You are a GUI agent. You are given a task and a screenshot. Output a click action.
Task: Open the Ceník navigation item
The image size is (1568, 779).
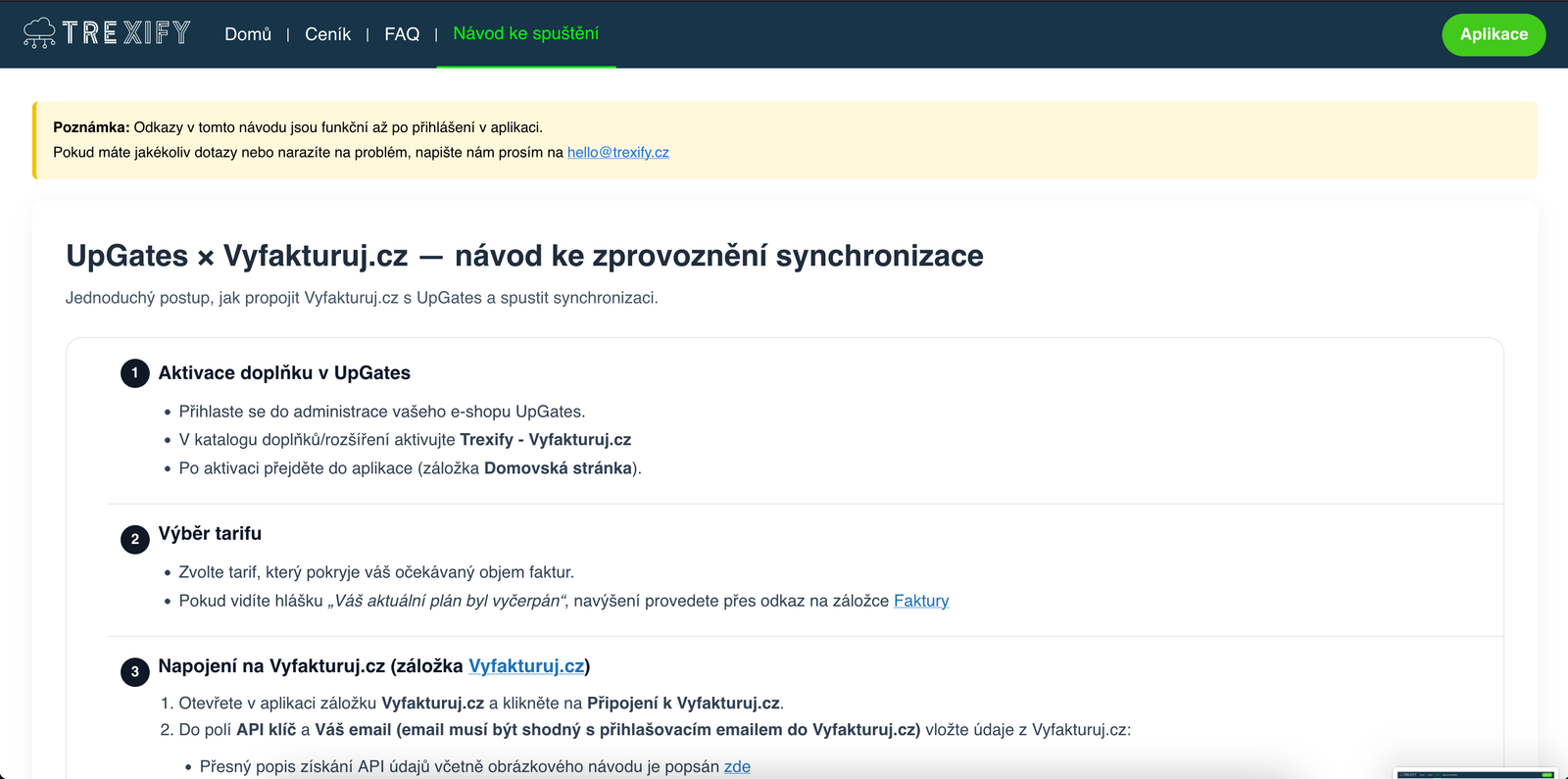pos(327,34)
